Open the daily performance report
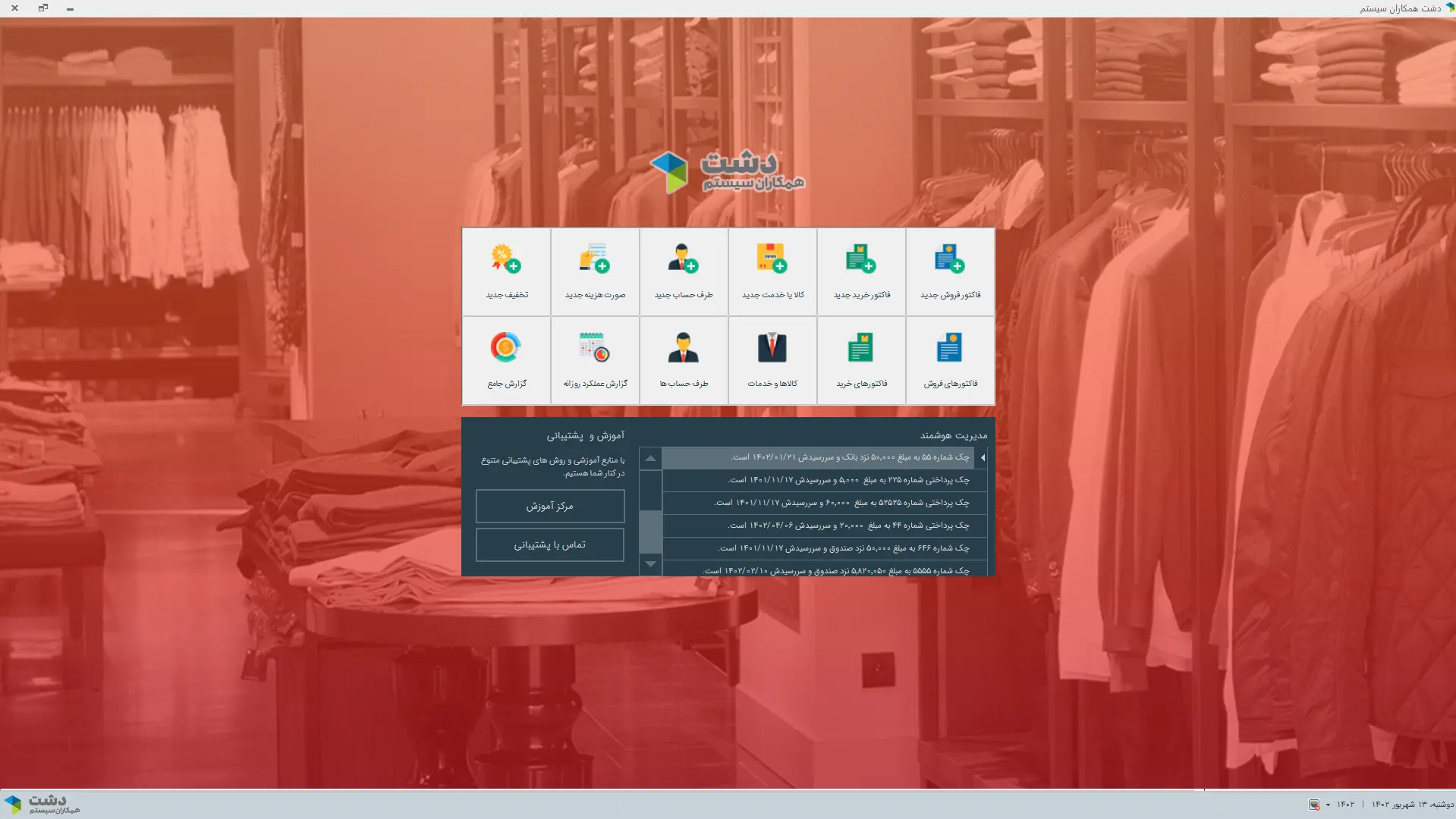The width and height of the screenshot is (1456, 819). pyautogui.click(x=595, y=360)
